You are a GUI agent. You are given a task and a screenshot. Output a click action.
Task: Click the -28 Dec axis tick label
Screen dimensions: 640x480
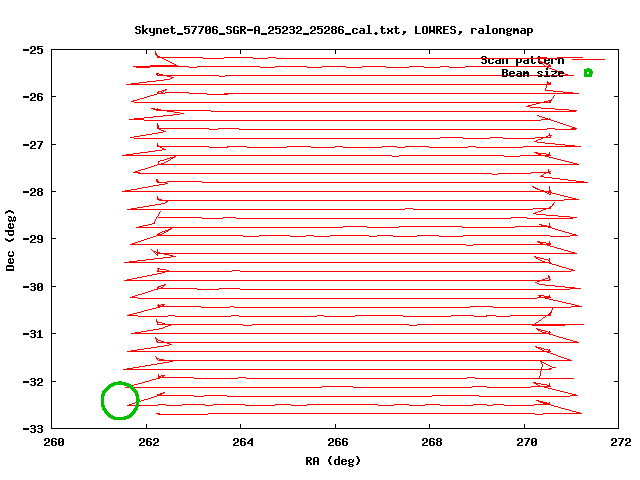click(x=33, y=192)
